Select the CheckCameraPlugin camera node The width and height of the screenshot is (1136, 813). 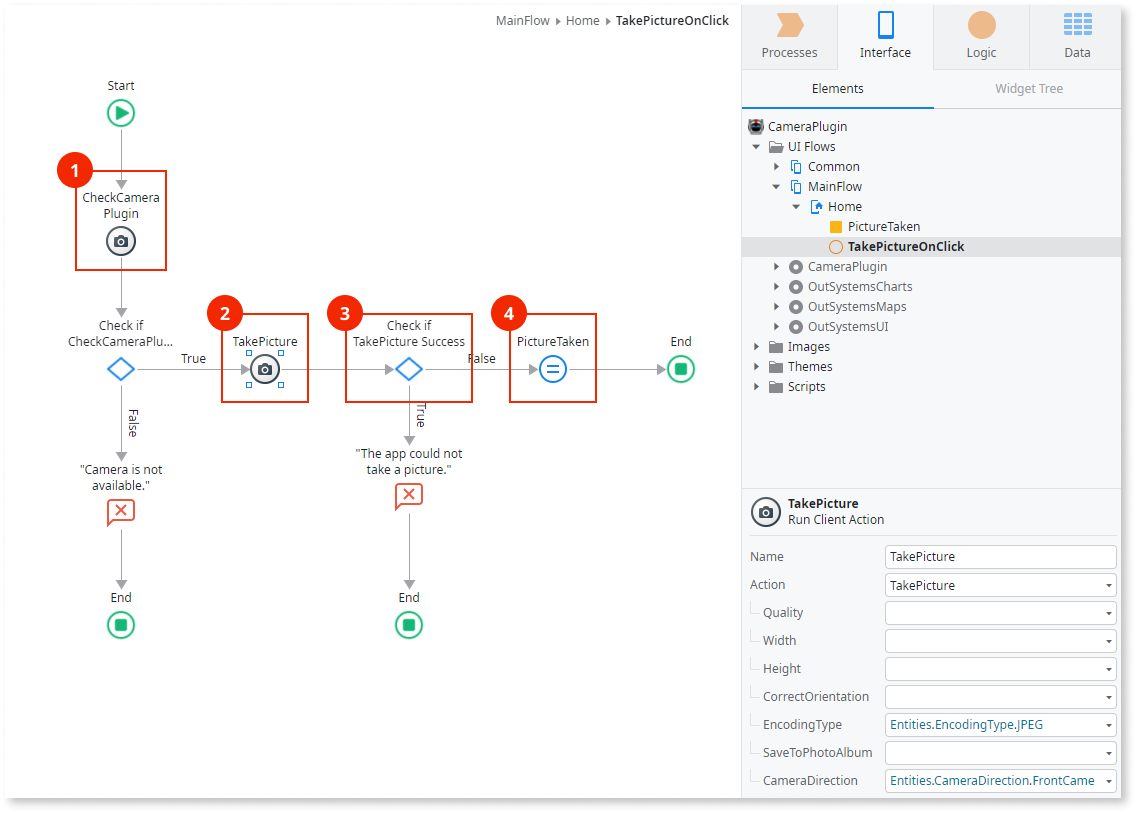pyautogui.click(x=120, y=241)
